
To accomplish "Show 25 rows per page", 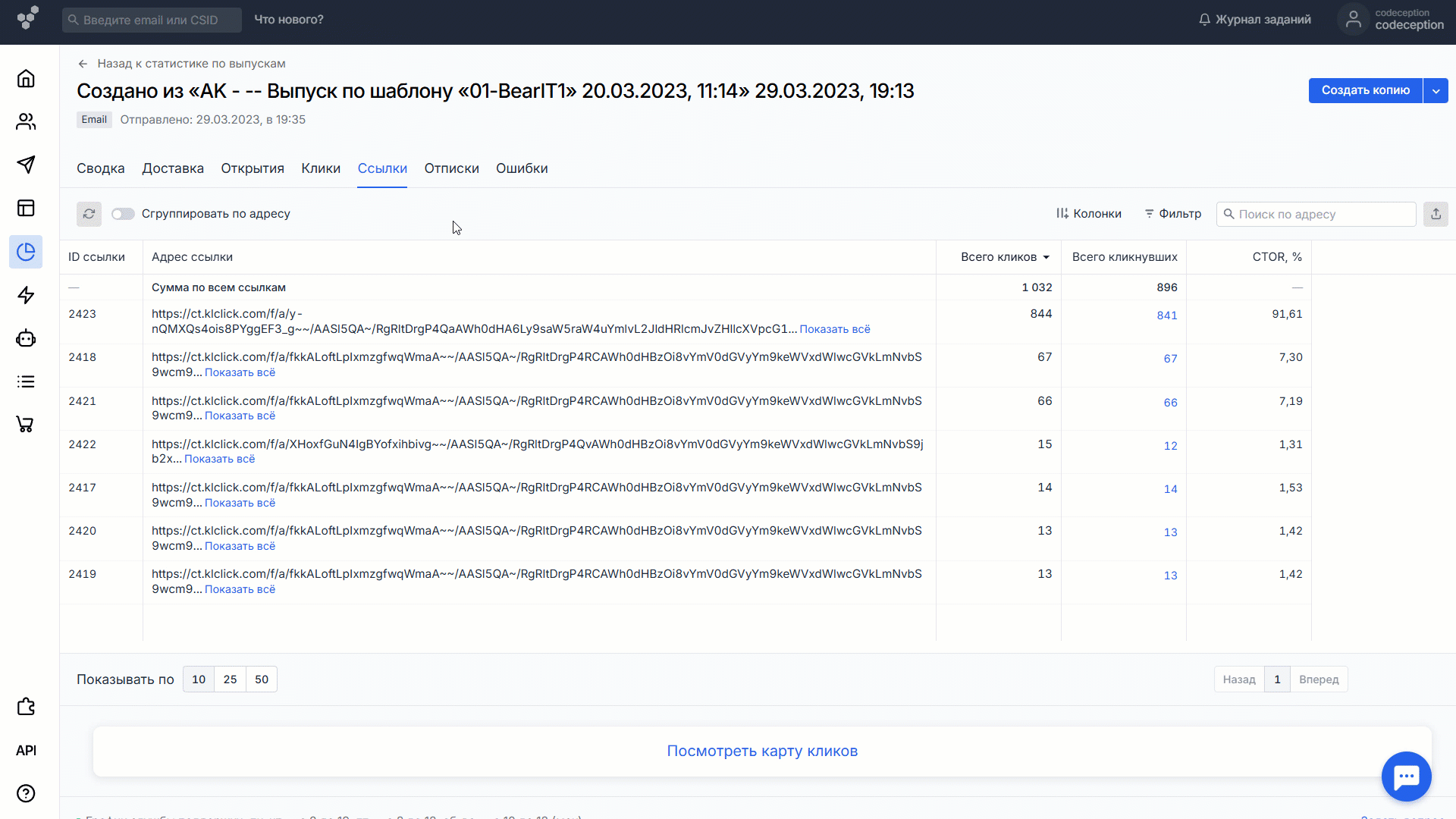I will pos(230,679).
